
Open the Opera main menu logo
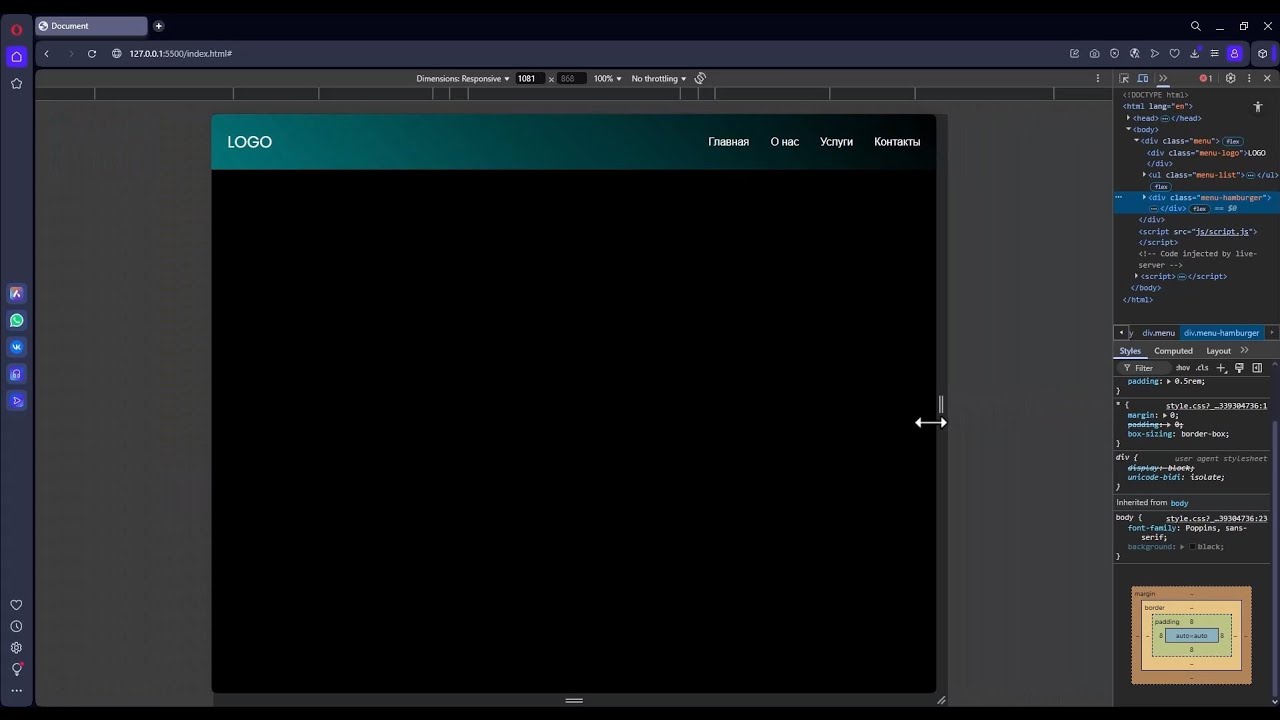point(16,29)
